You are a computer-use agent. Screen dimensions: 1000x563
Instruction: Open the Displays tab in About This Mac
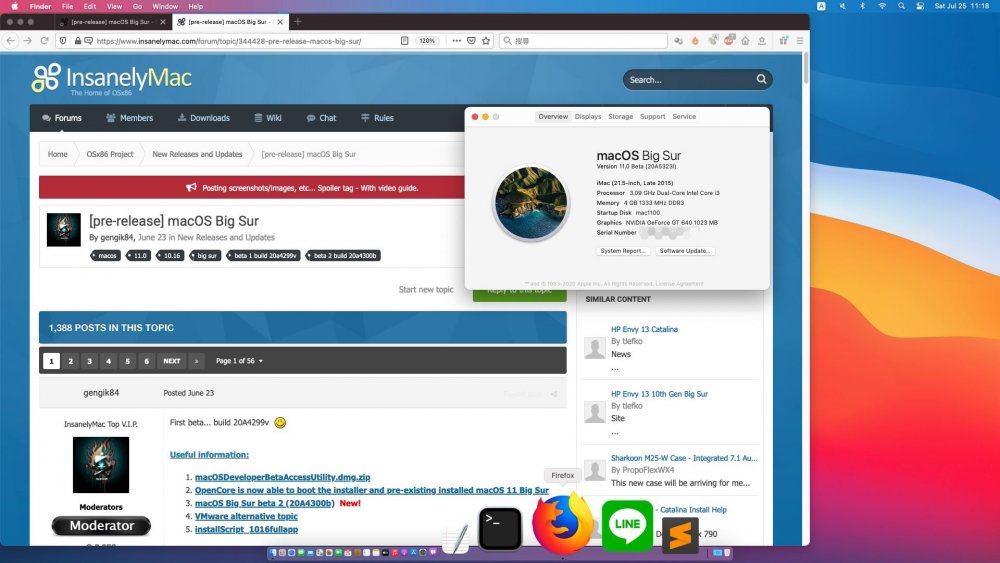tap(587, 117)
